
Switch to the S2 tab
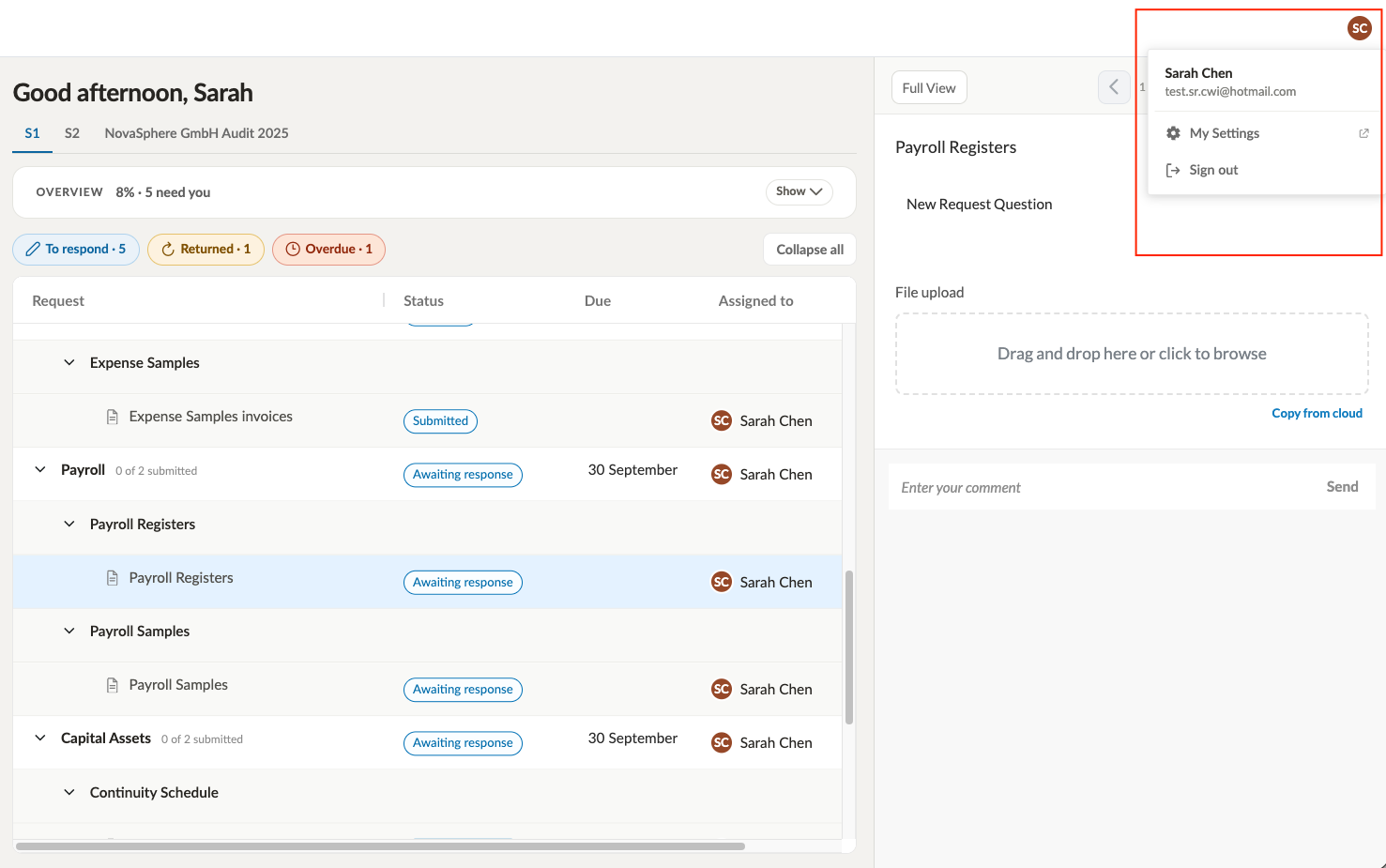(72, 133)
